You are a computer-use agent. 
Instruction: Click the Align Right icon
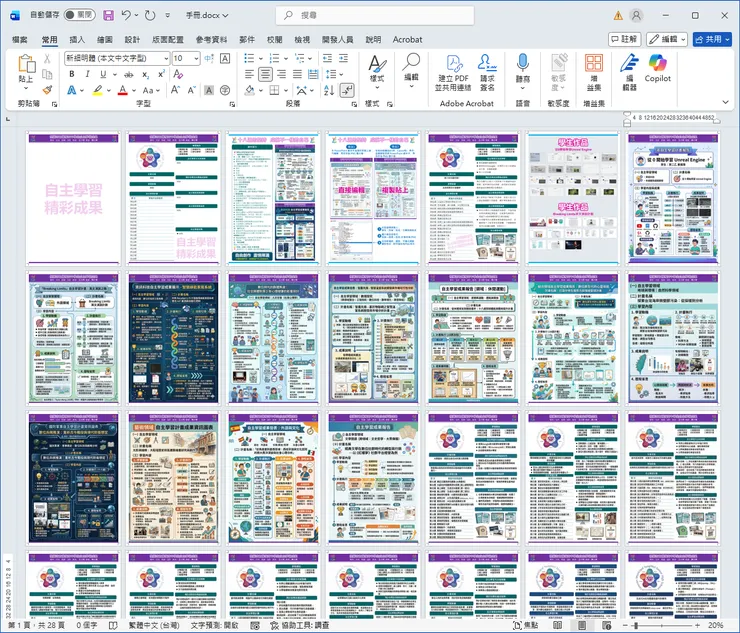(281, 74)
